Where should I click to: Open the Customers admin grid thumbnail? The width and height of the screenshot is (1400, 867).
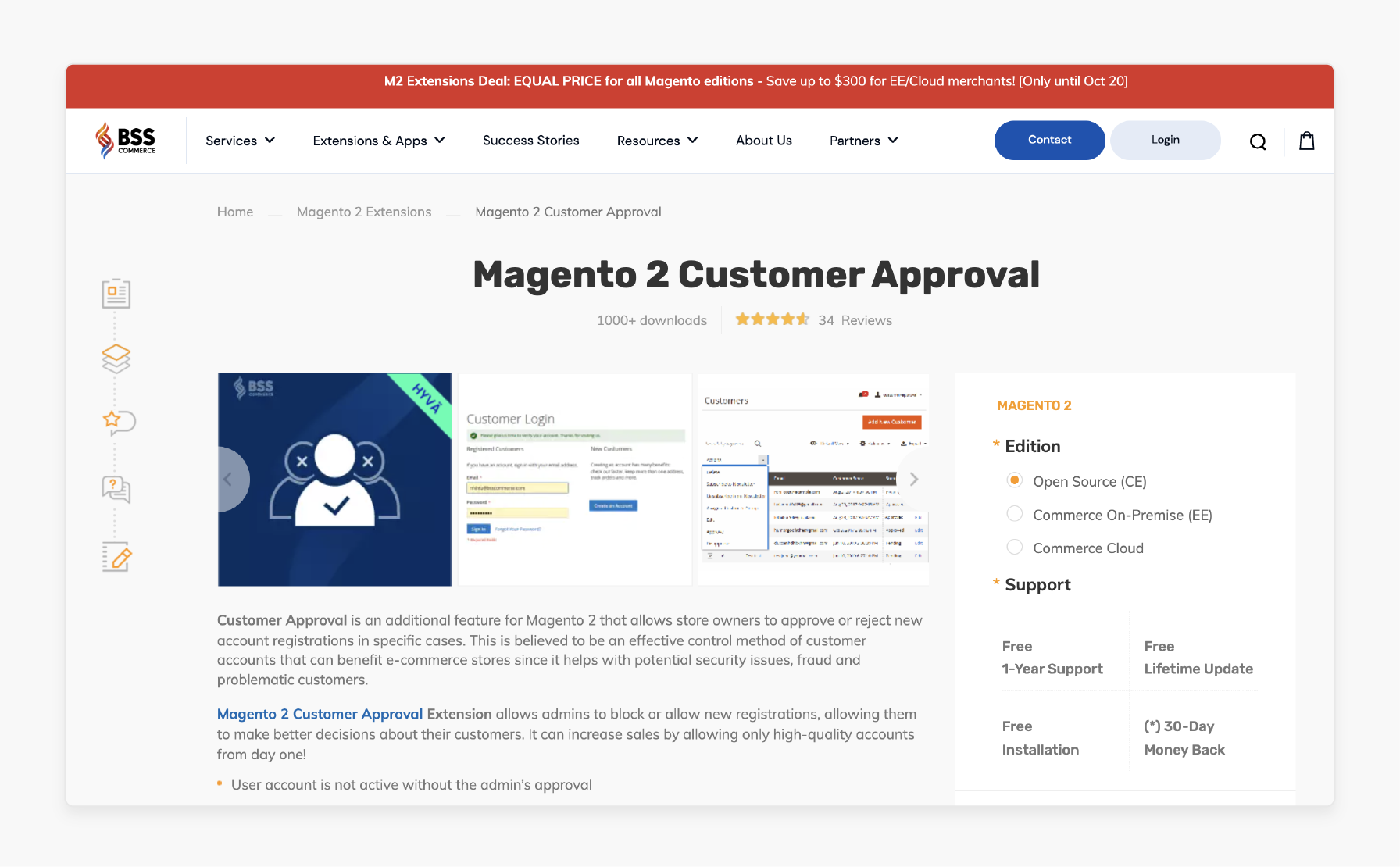click(x=813, y=479)
